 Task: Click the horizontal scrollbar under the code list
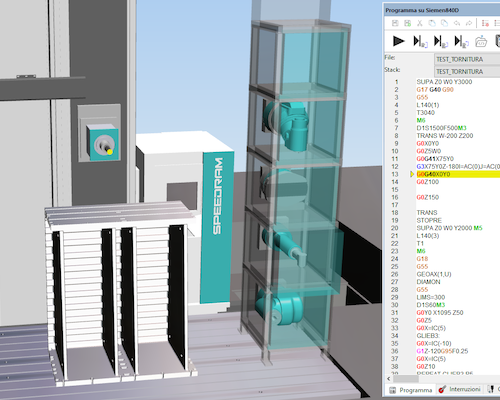point(443,379)
